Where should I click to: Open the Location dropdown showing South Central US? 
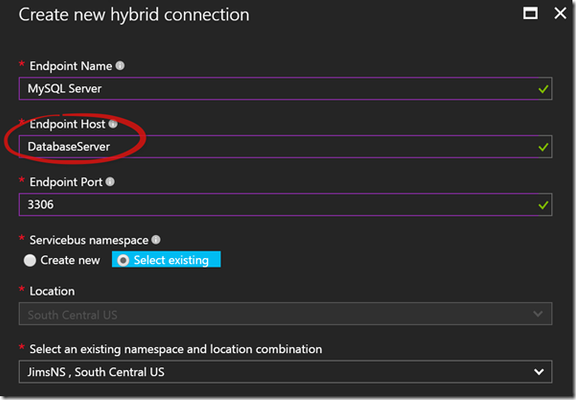[x=285, y=314]
